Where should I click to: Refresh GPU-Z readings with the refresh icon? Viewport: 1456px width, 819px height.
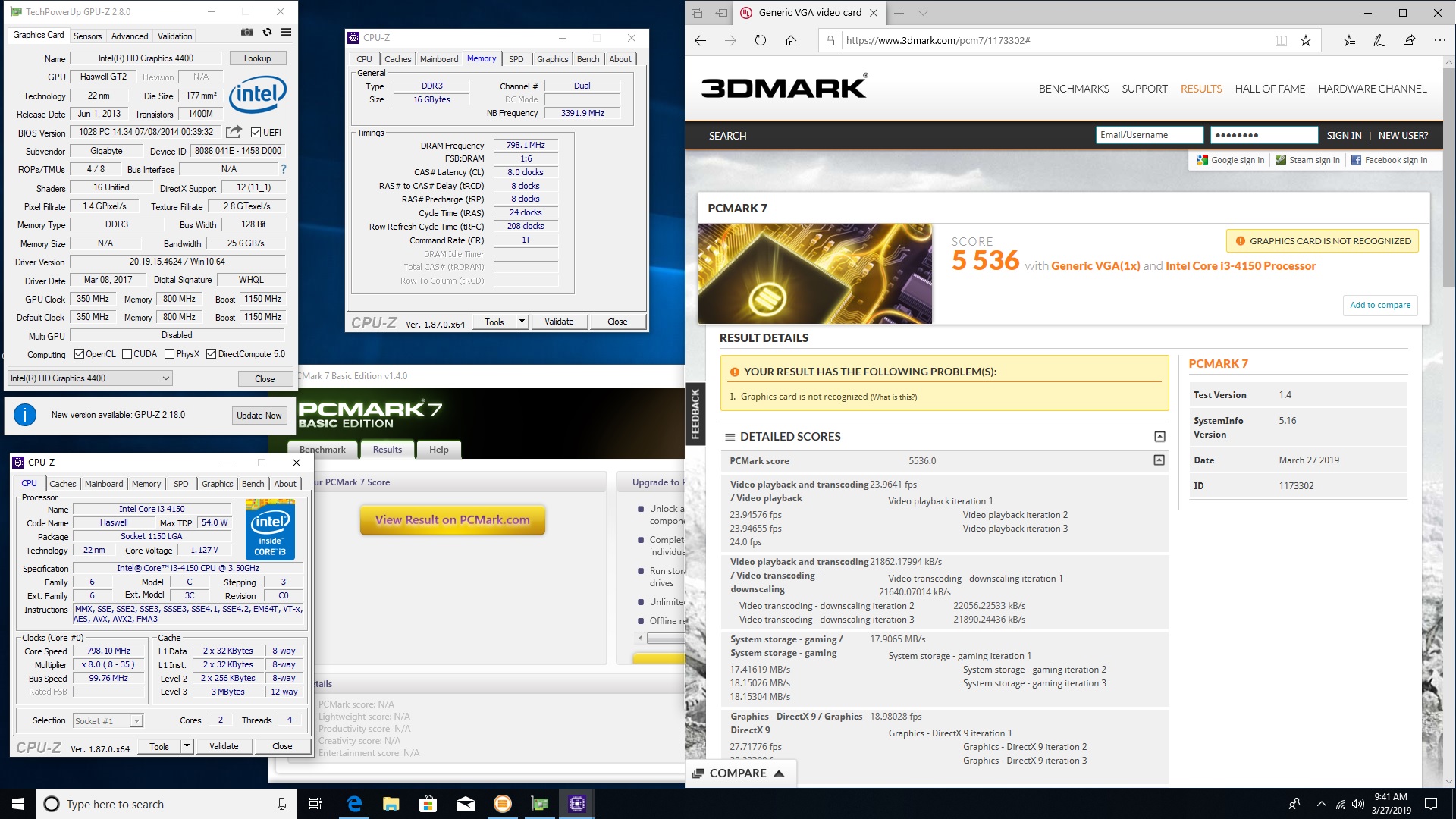[267, 33]
